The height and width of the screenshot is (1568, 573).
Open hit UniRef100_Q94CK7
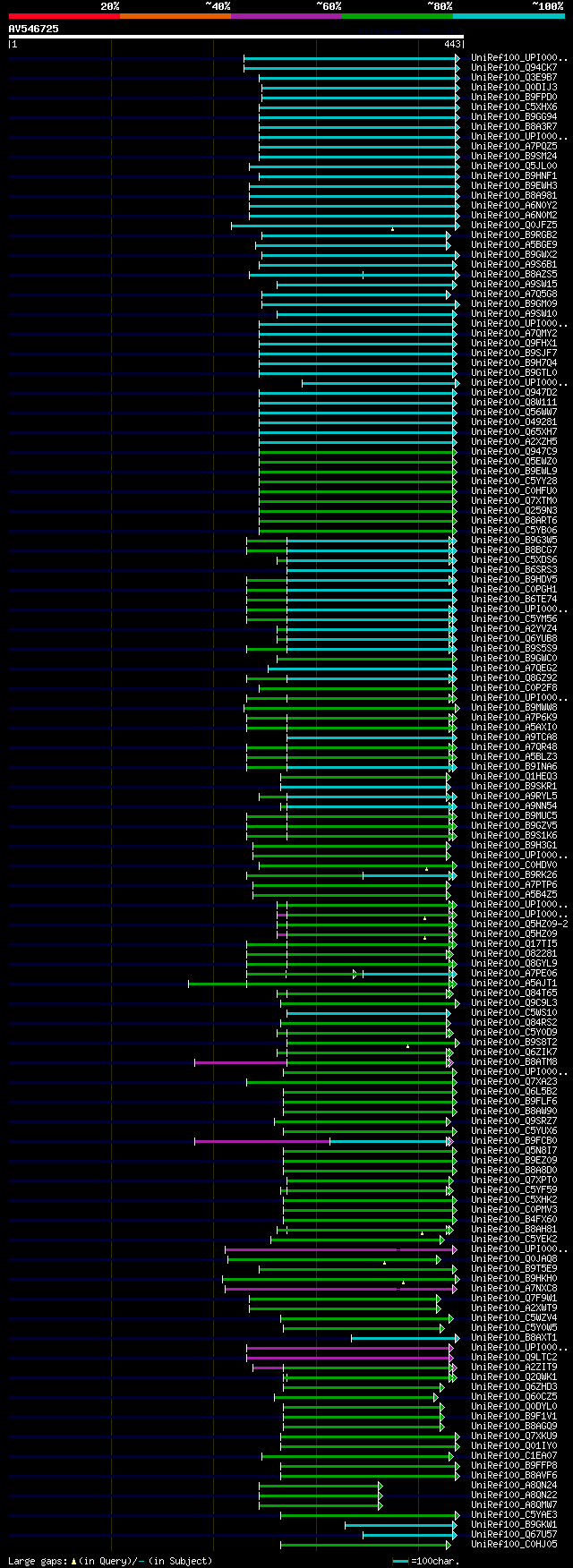coord(514,67)
